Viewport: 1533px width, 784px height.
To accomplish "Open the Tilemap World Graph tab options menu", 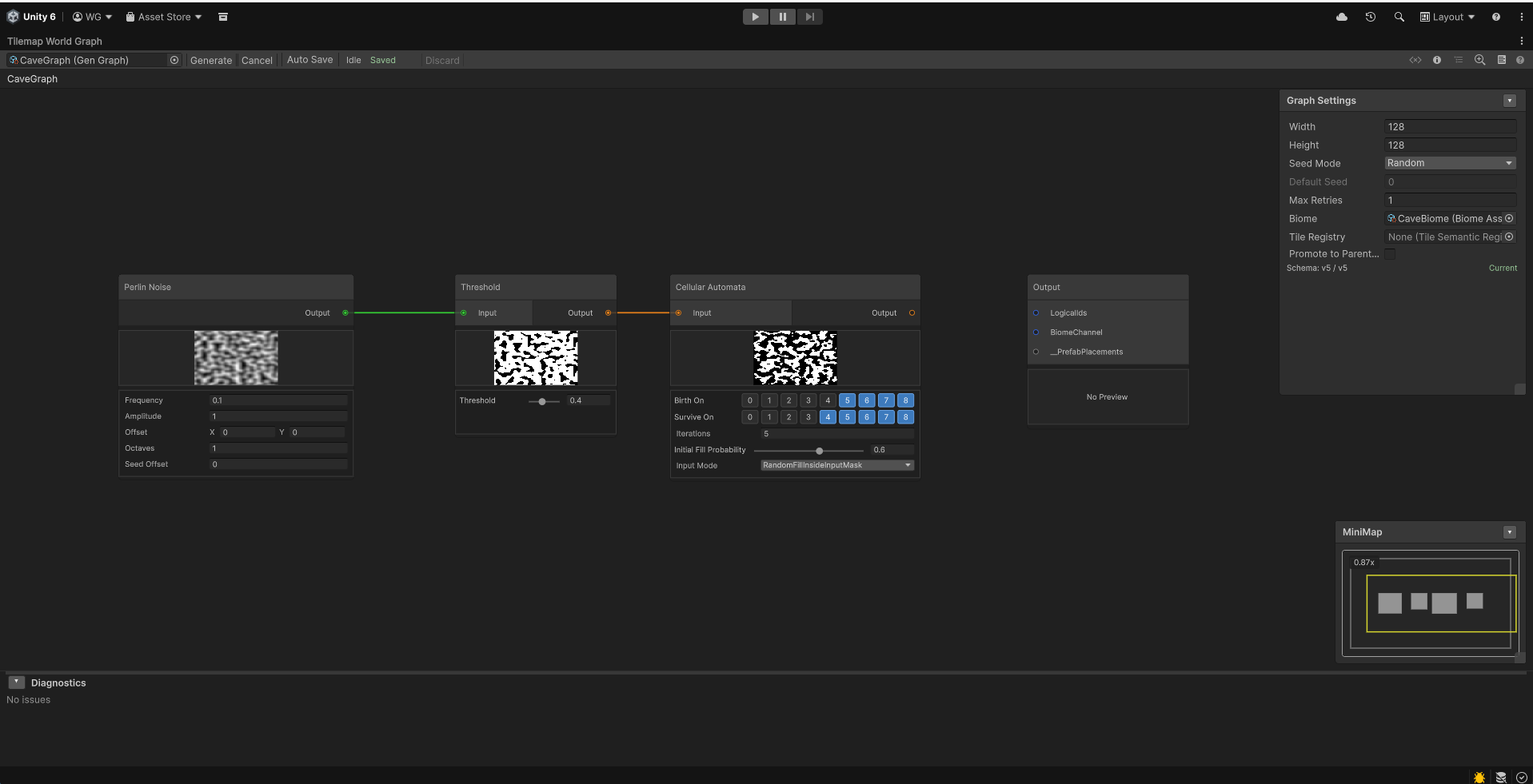I will pyautogui.click(x=1521, y=41).
